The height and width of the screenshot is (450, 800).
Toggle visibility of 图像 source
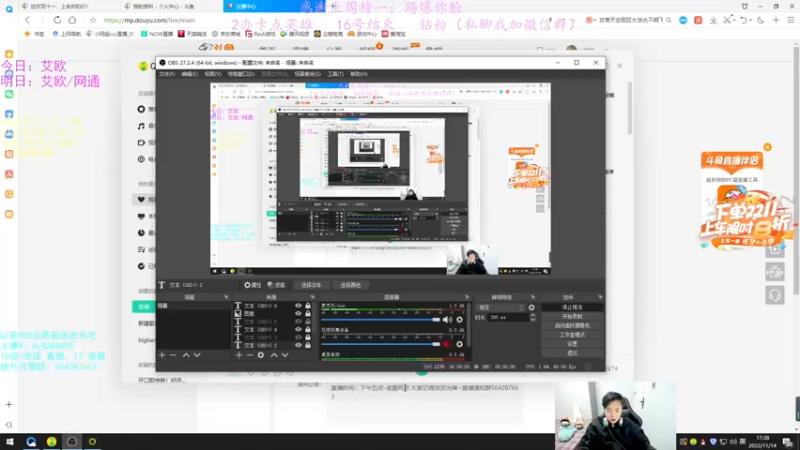coord(298,313)
